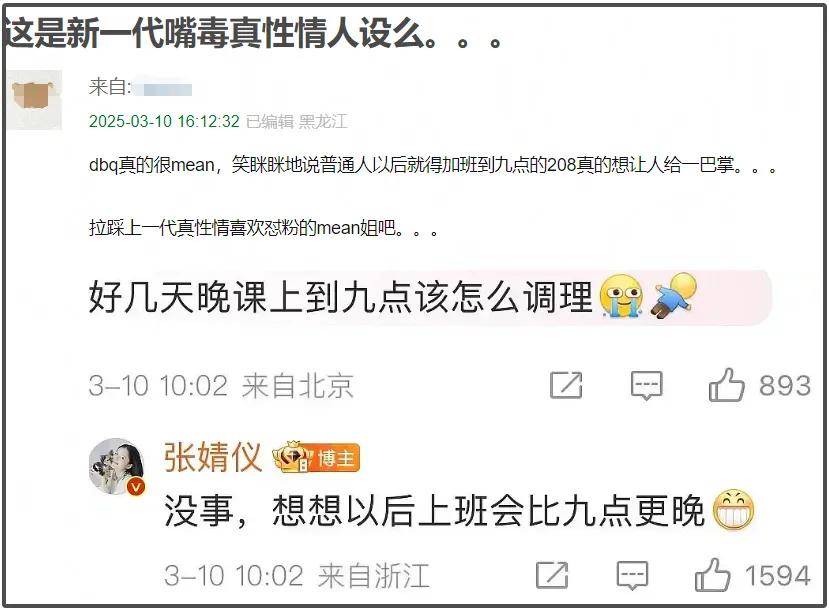
Task: Open the reply icon on the Beijing comment
Action: [x=647, y=385]
